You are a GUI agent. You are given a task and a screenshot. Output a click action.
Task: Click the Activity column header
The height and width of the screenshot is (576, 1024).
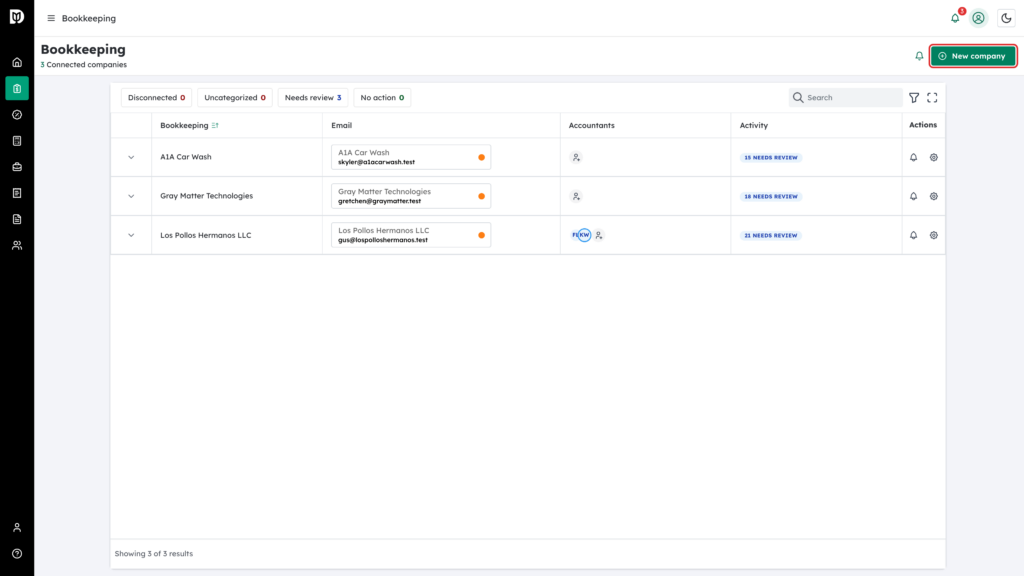(754, 125)
